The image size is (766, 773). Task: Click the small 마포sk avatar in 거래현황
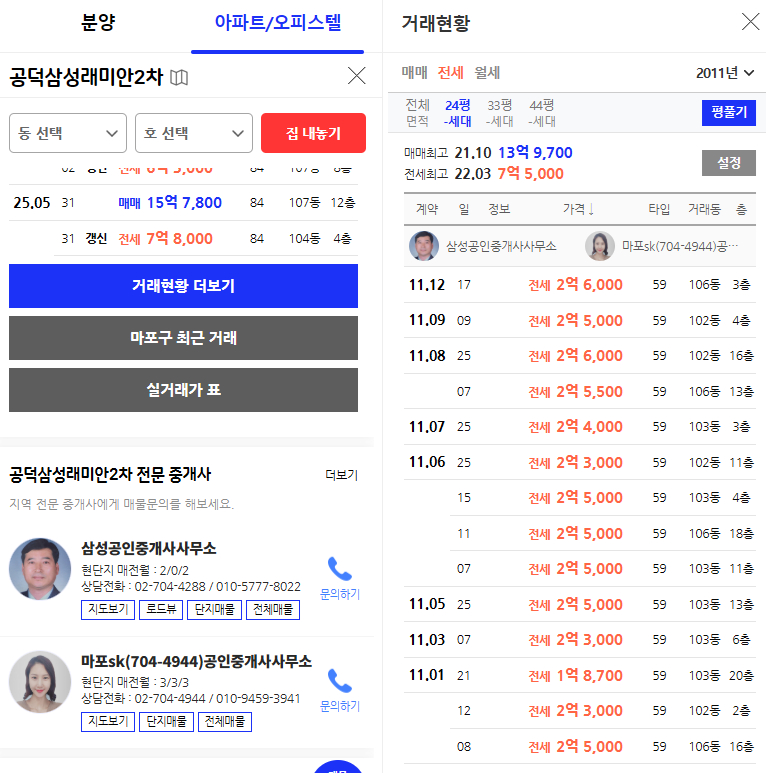599,246
